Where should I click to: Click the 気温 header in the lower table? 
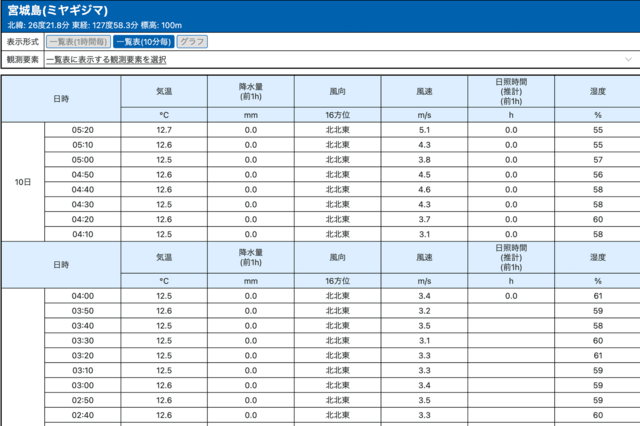click(x=164, y=257)
